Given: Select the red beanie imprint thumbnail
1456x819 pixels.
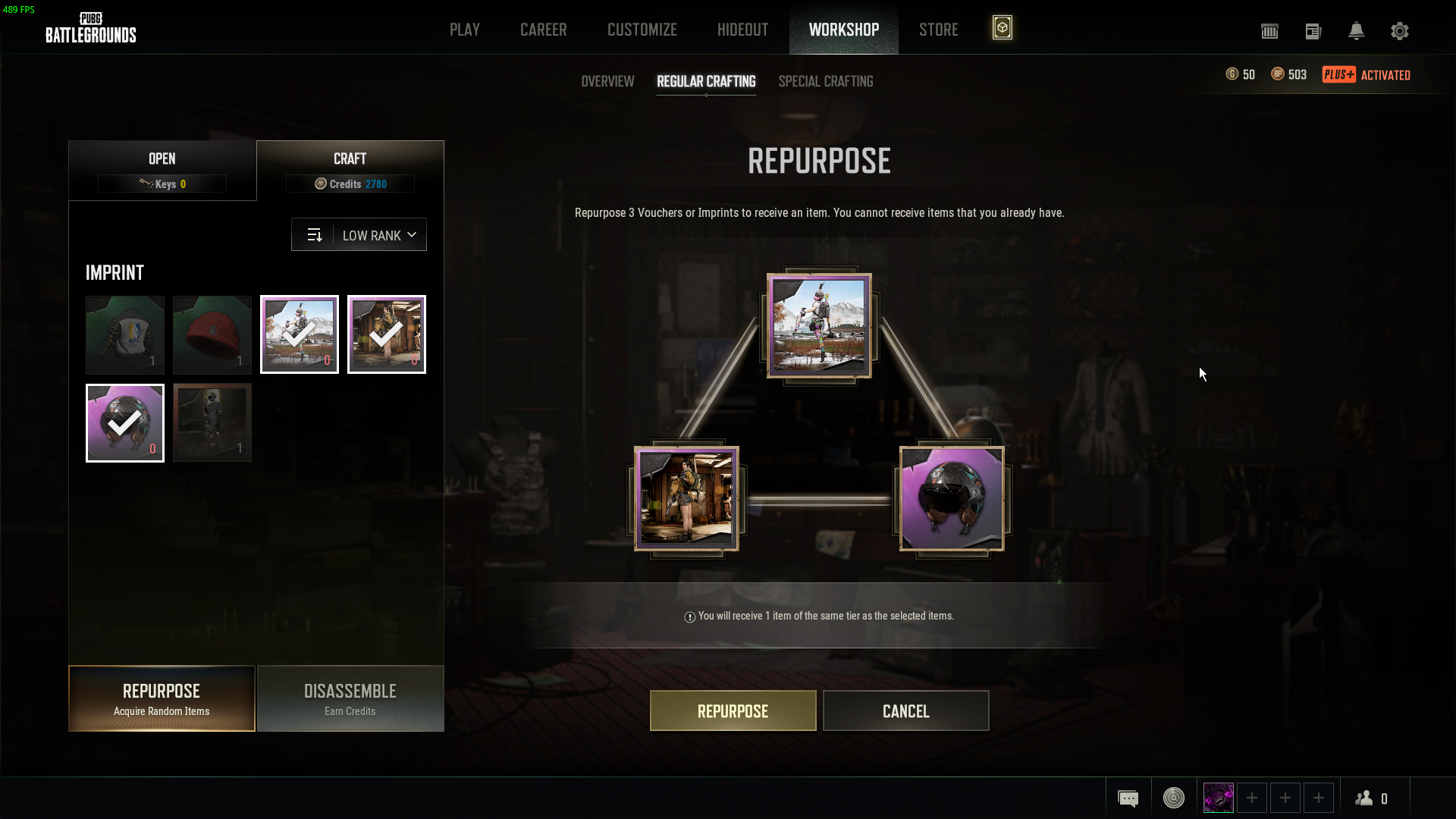Looking at the screenshot, I should (x=212, y=334).
